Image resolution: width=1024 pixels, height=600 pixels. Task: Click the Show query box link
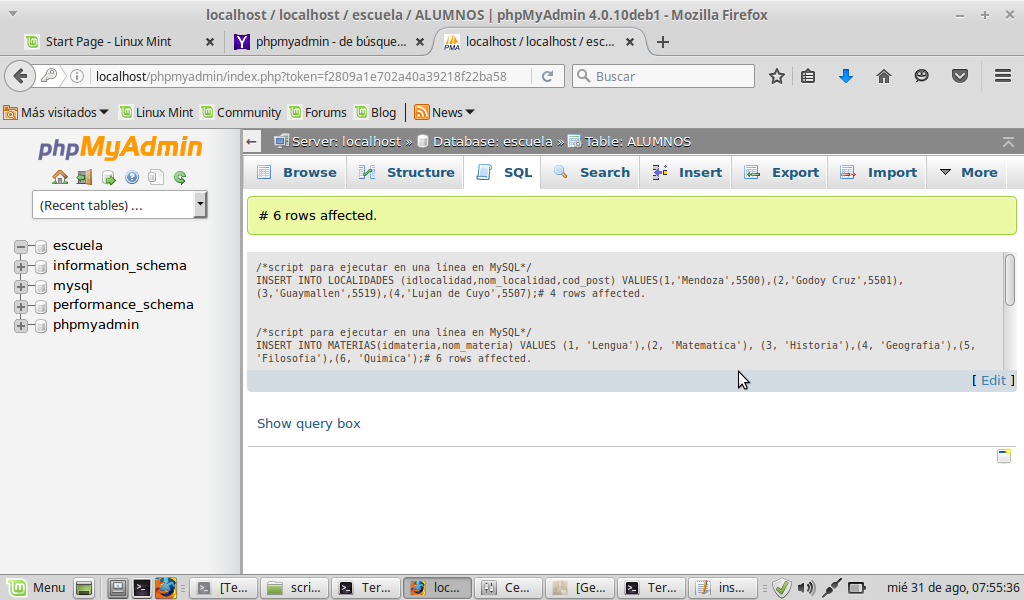[x=308, y=423]
